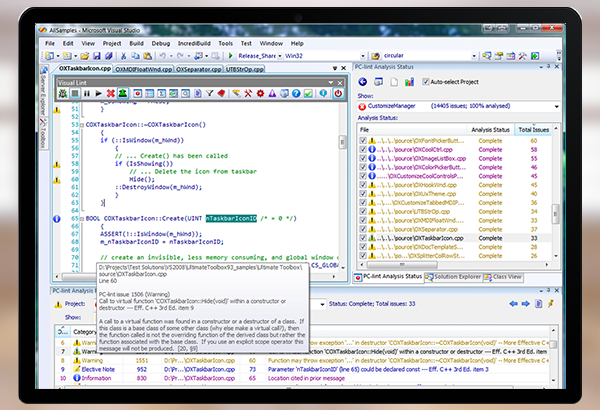Uncheck the OXTaskbarIcon.cpp file checkbox
The image size is (600, 410).
(x=363, y=238)
